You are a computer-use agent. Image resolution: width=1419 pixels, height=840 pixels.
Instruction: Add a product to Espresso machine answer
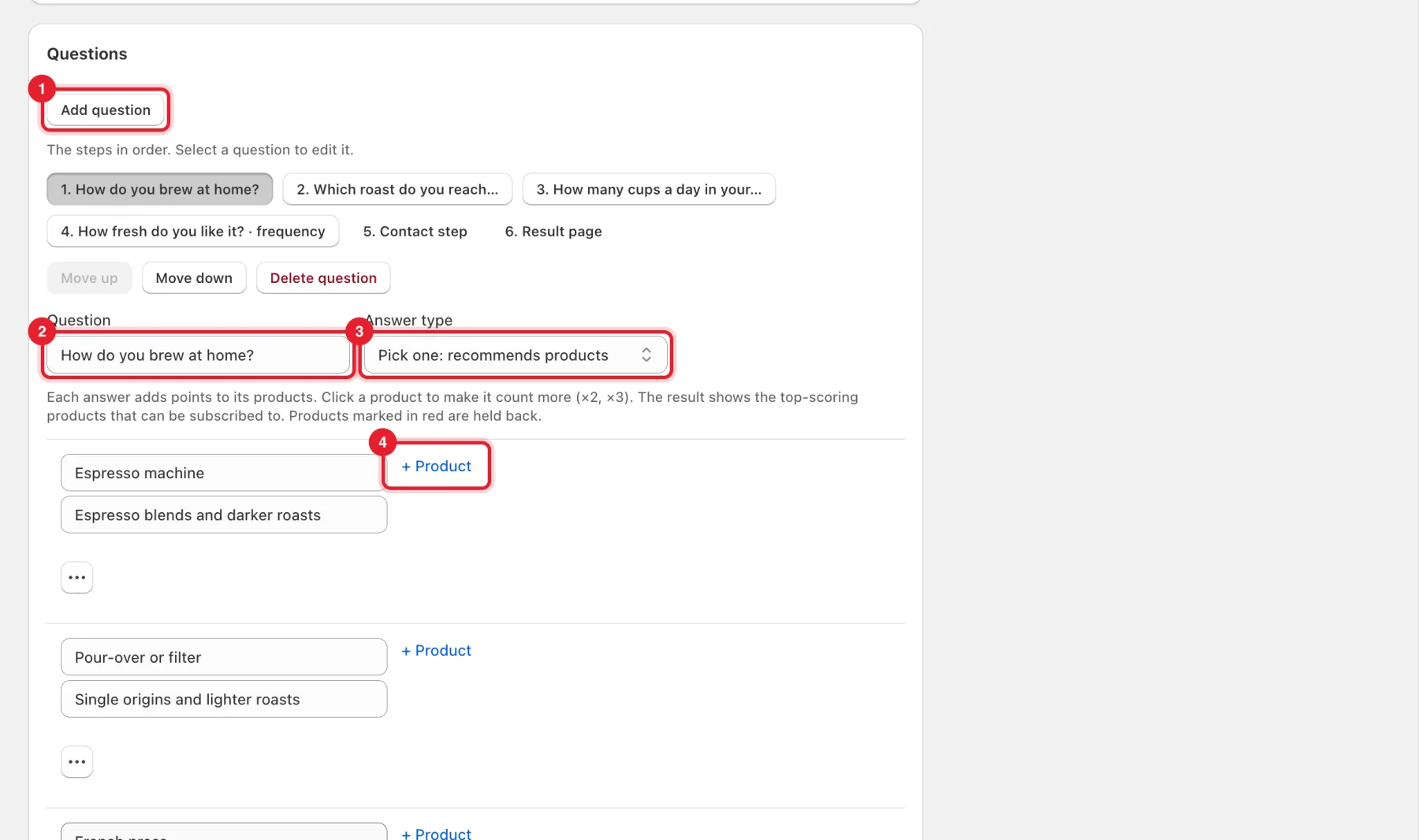[437, 466]
